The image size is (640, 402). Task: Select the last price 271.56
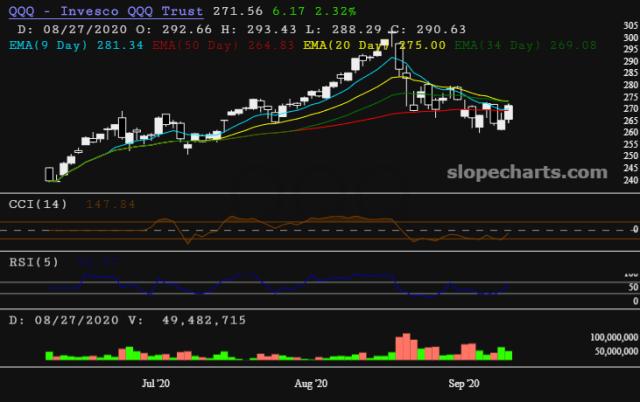tap(238, 11)
